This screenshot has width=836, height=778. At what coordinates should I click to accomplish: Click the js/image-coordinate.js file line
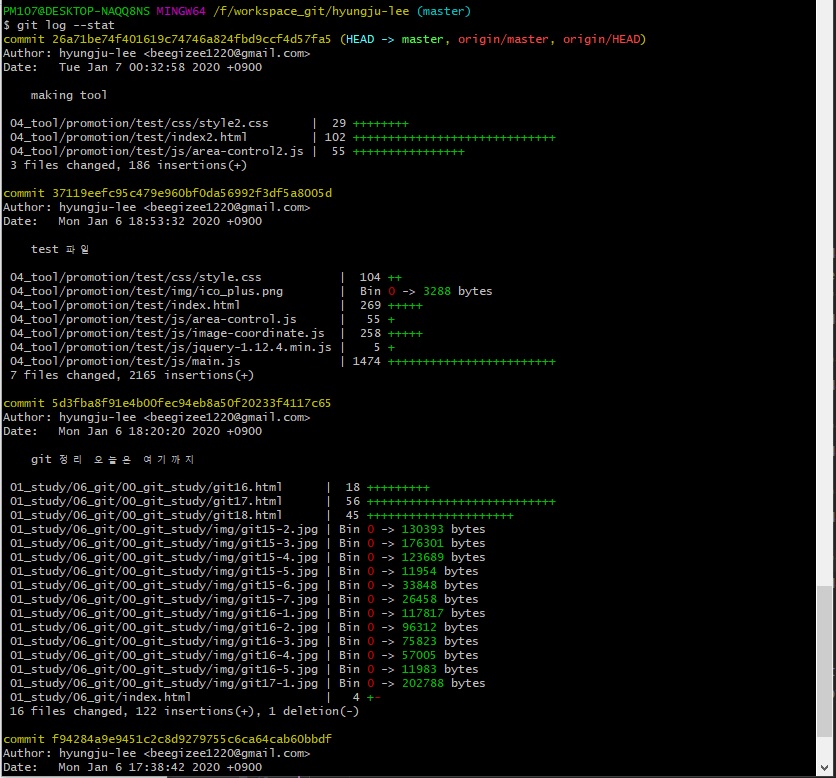(167, 333)
